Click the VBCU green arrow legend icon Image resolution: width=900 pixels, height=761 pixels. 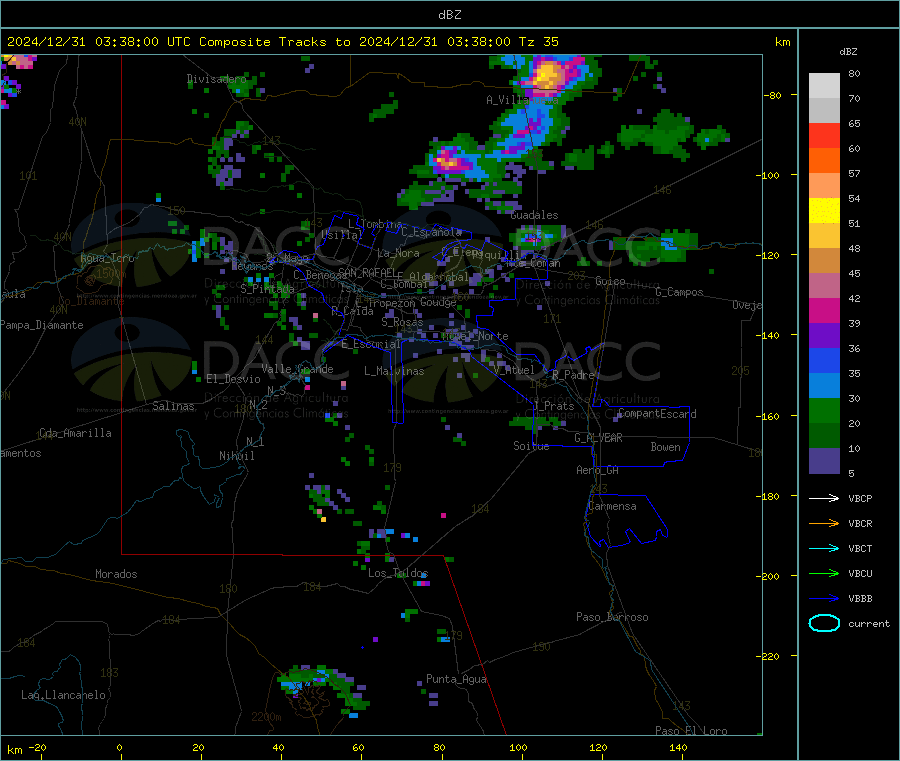[824, 573]
